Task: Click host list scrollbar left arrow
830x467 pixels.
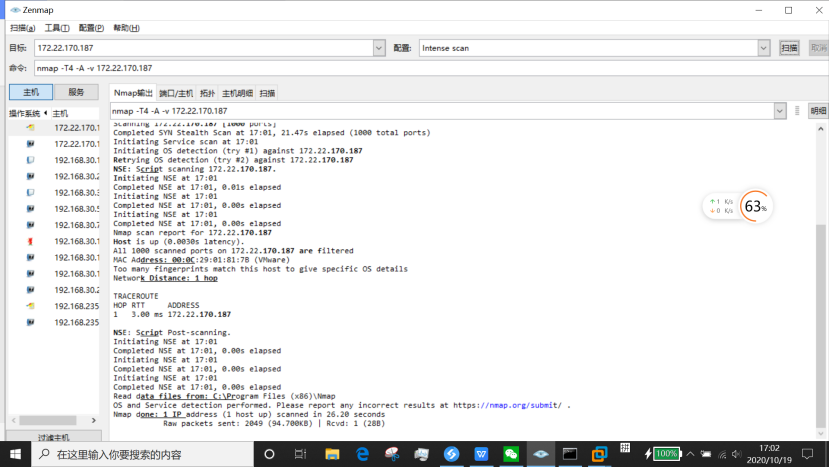Action: point(14,420)
